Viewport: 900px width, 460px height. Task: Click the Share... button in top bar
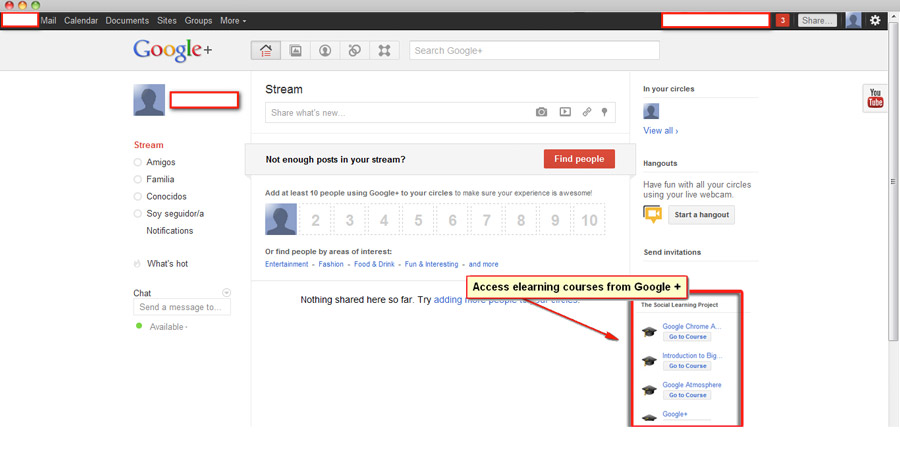click(x=817, y=21)
